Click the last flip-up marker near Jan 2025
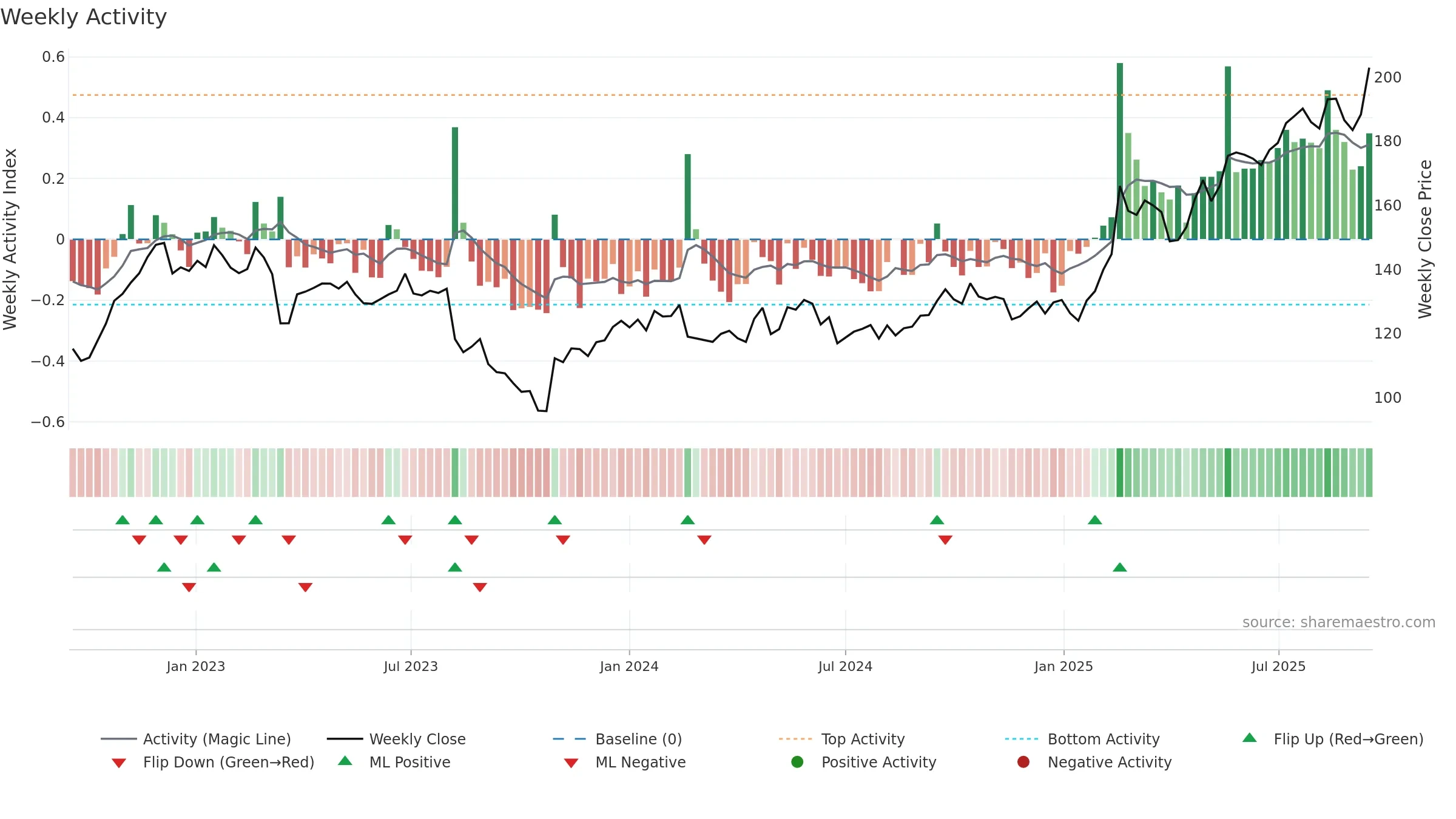This screenshot has height=819, width=1456. (x=1095, y=520)
